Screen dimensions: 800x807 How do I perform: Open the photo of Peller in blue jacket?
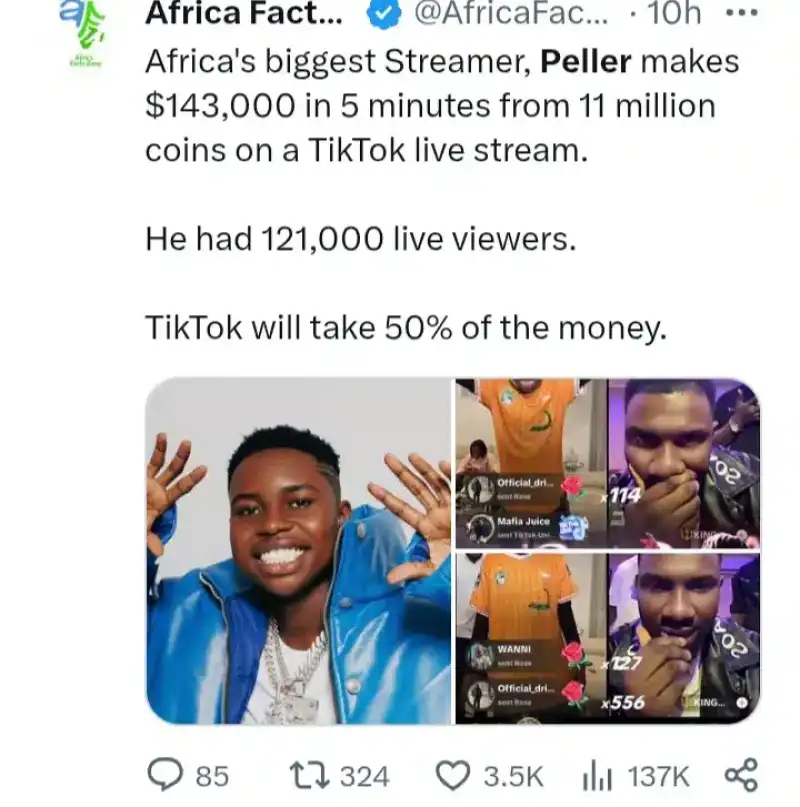click(x=298, y=550)
